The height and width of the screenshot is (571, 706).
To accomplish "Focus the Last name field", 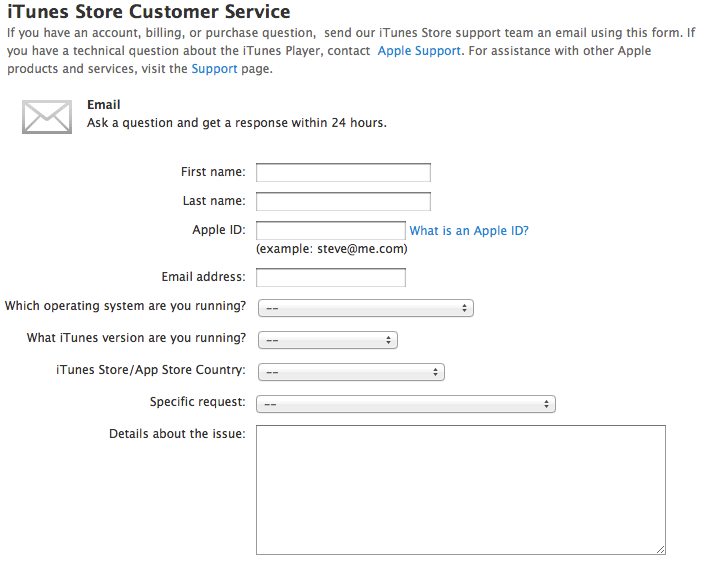I will click(x=344, y=201).
